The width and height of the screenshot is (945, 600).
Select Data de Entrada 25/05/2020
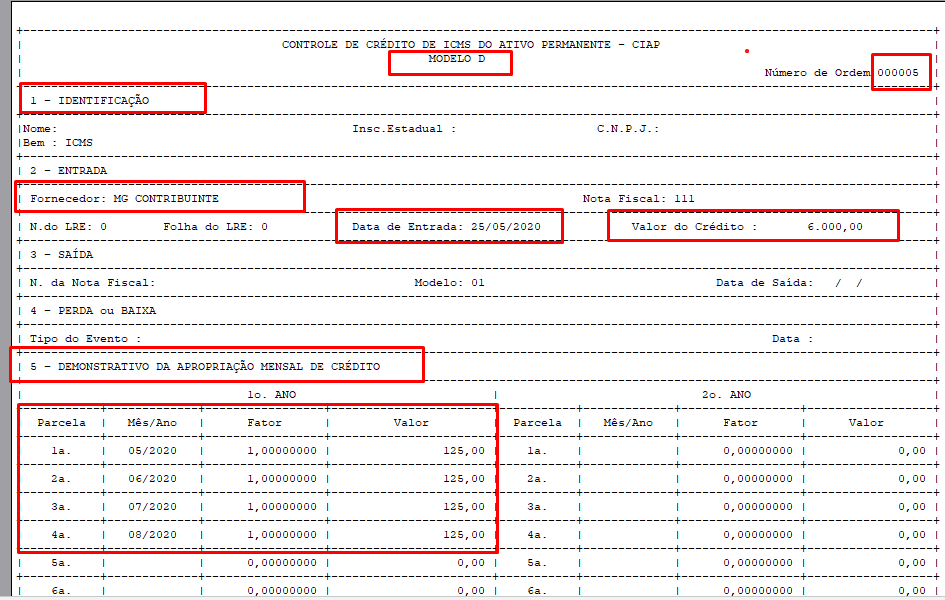click(x=446, y=227)
